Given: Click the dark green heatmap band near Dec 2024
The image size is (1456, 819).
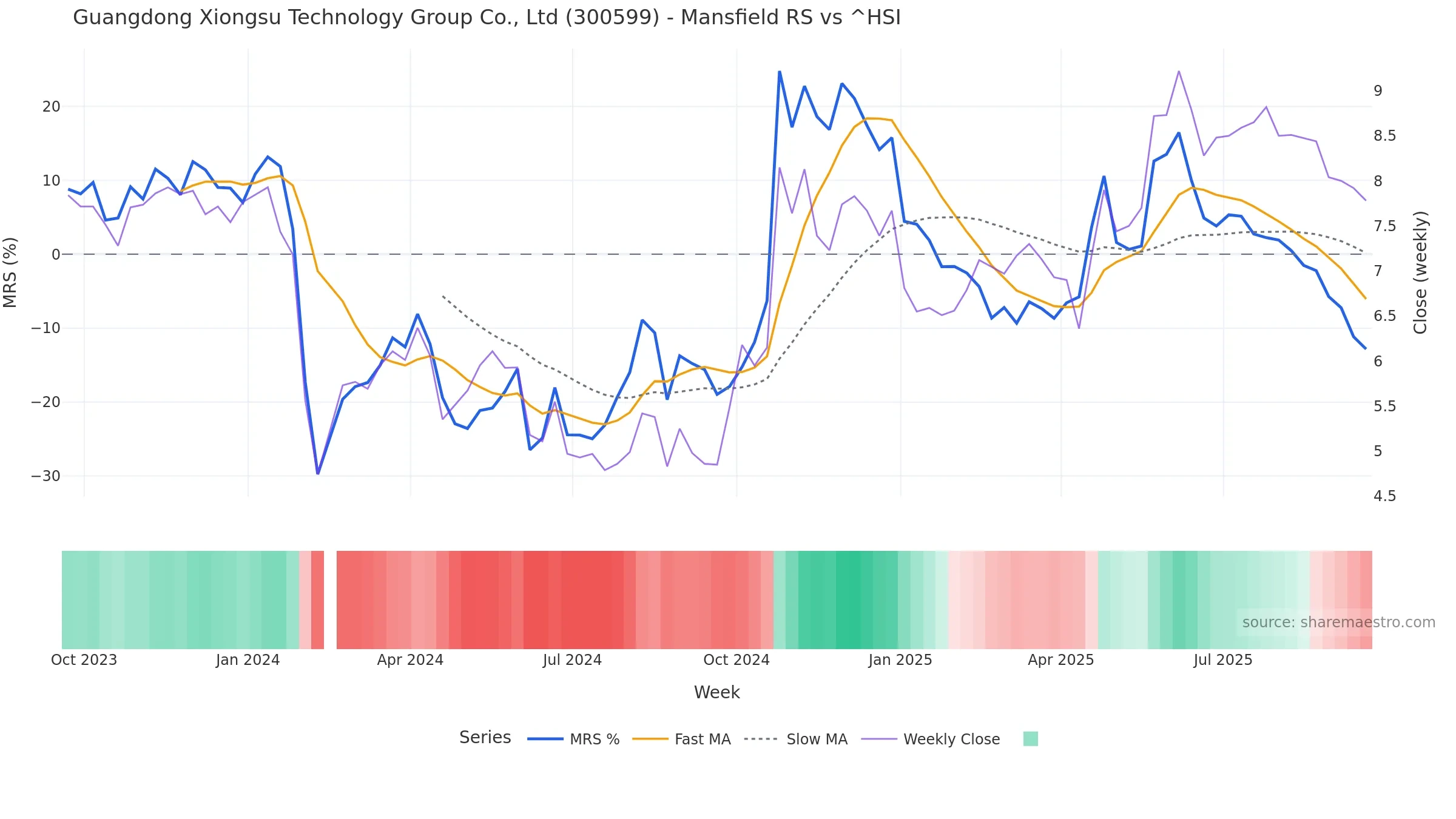Looking at the screenshot, I should 848,600.
